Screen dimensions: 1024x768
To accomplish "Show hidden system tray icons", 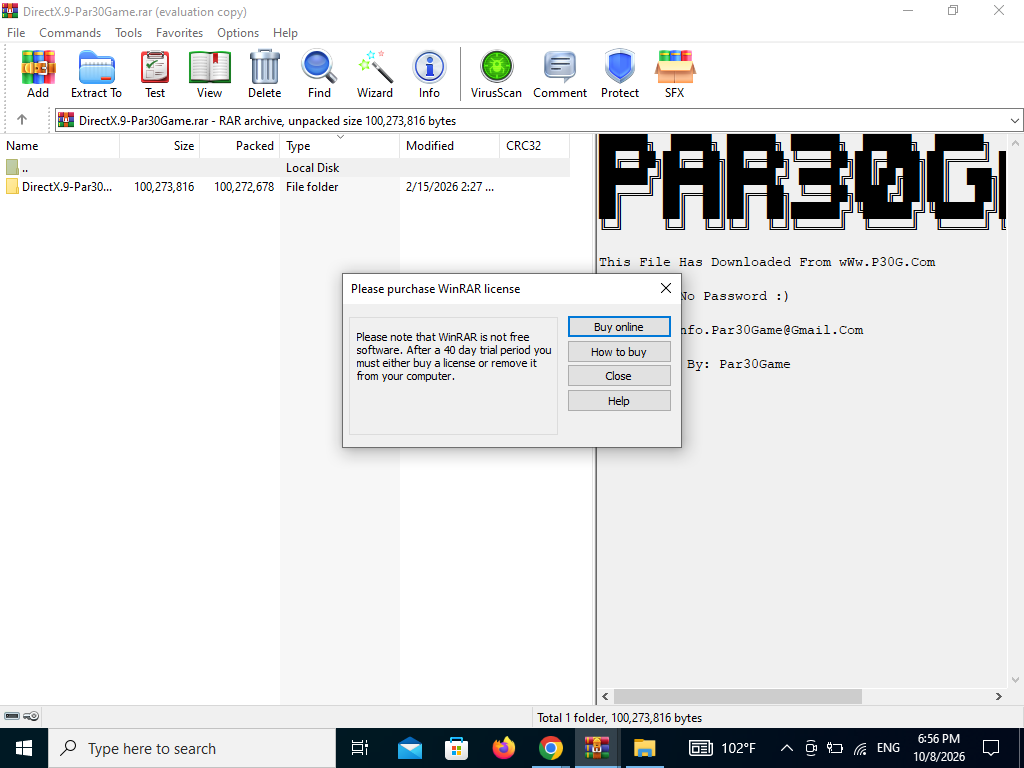I will pos(787,748).
